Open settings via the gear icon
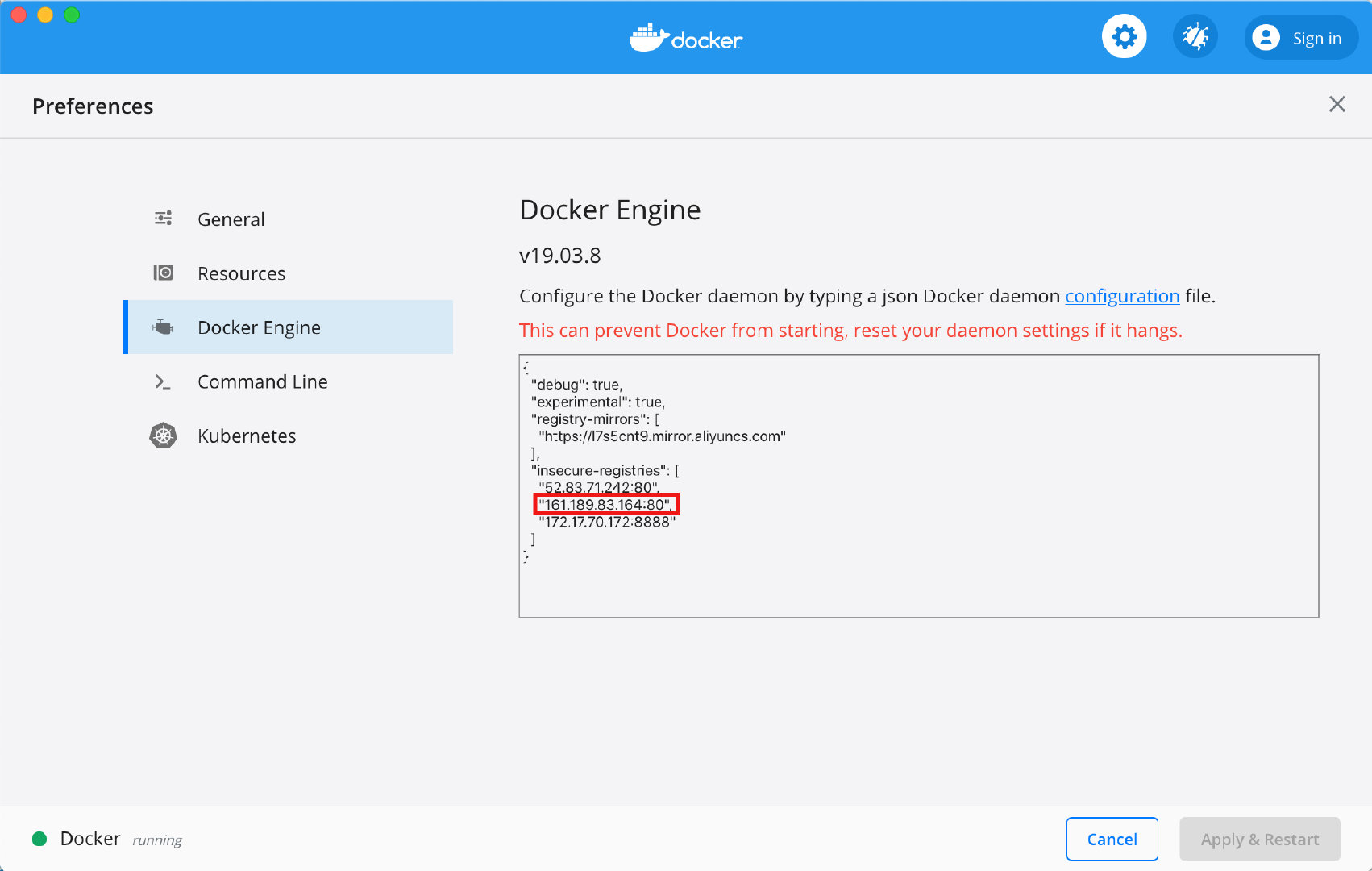Image resolution: width=1372 pixels, height=871 pixels. pyautogui.click(x=1124, y=37)
